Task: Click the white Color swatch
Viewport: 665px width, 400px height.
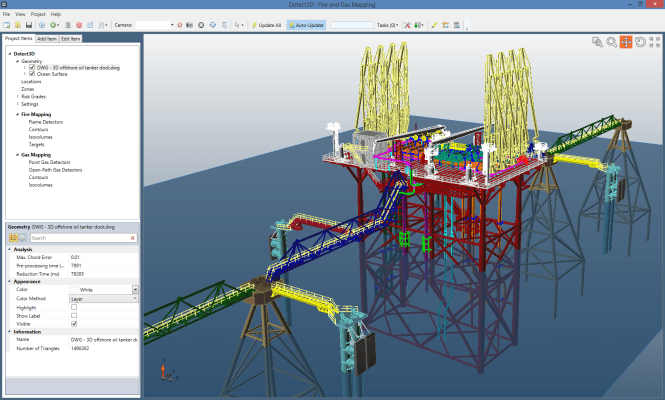Action: coord(73,289)
